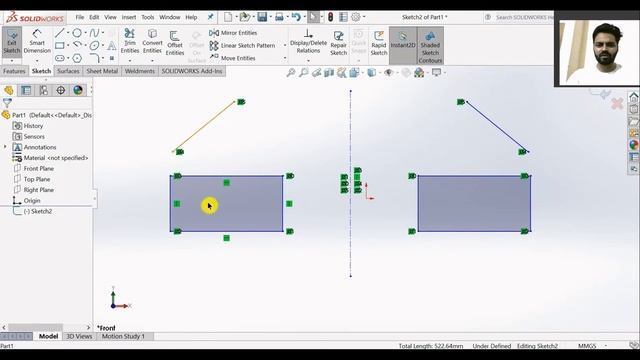
Task: Open the Hide/Show Items eye icon
Action: 389,73
